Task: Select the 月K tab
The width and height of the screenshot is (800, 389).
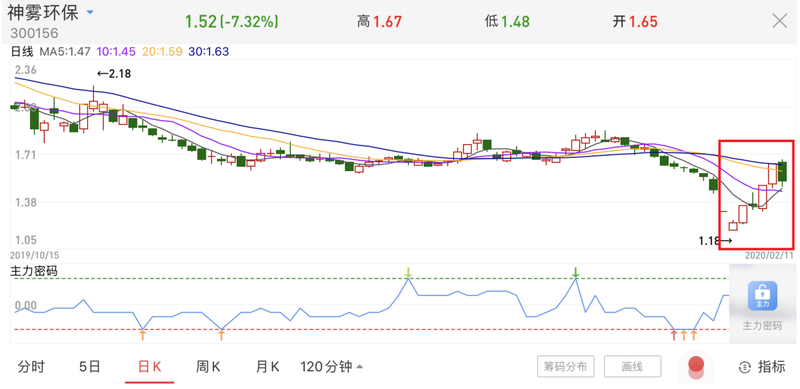Action: pyautogui.click(x=267, y=367)
